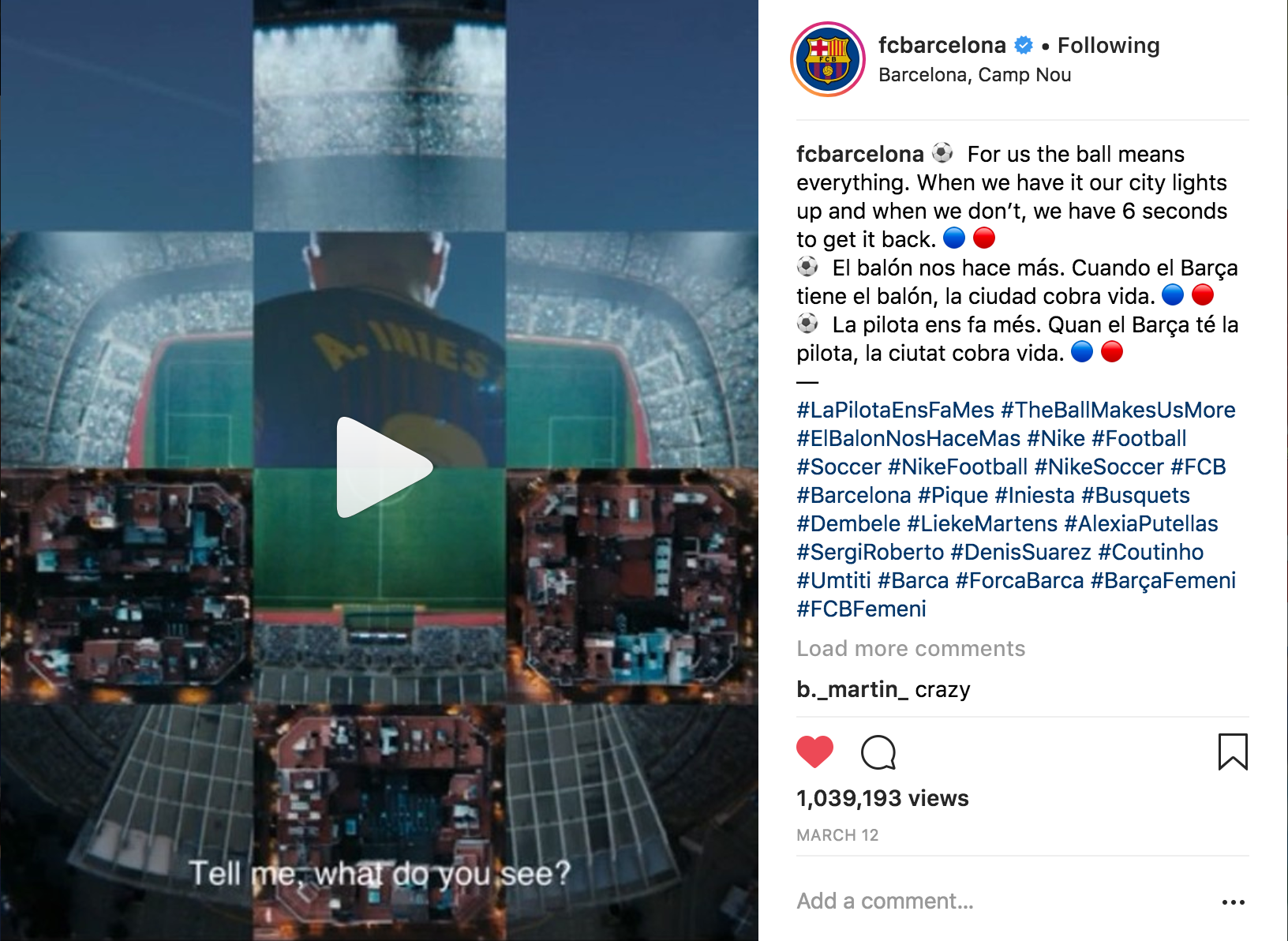This screenshot has height=941, width=1288.
Task: Open the three-dot more options menu
Action: click(x=1234, y=902)
